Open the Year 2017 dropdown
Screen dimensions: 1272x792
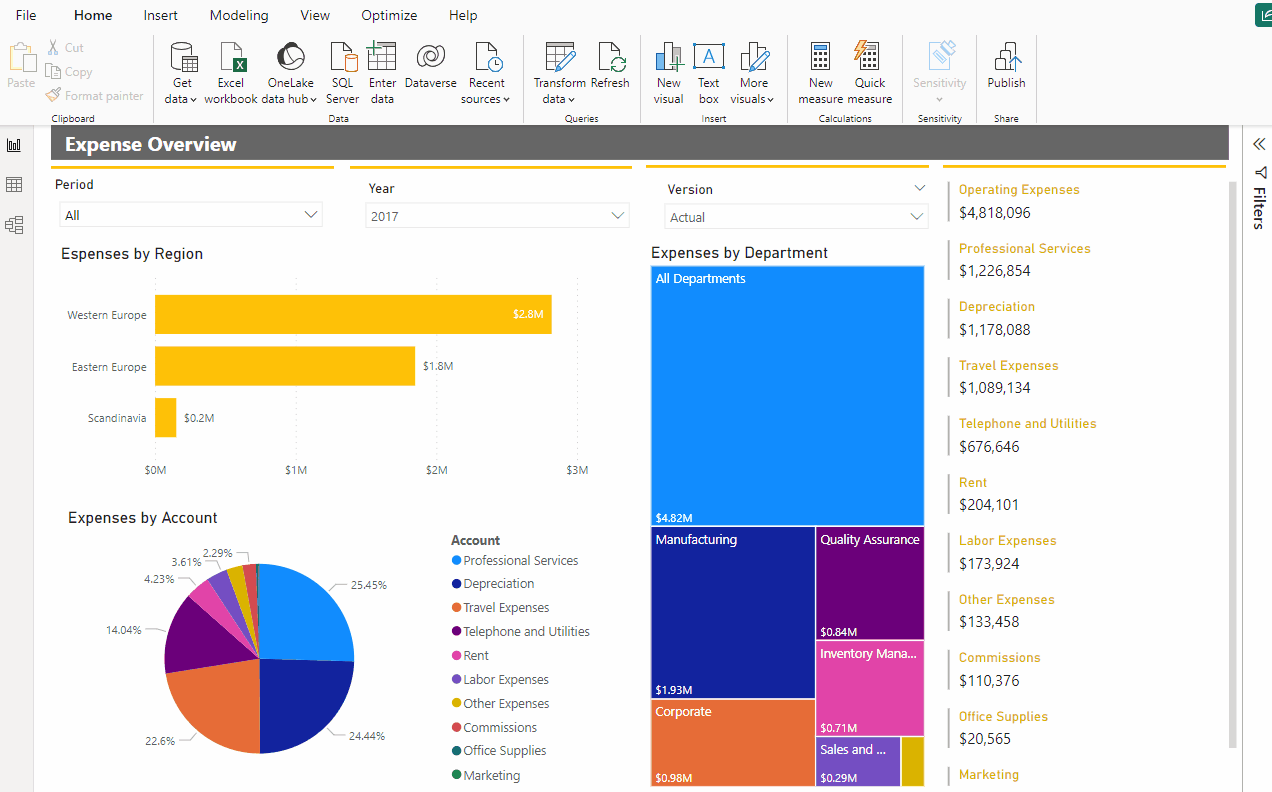618,215
